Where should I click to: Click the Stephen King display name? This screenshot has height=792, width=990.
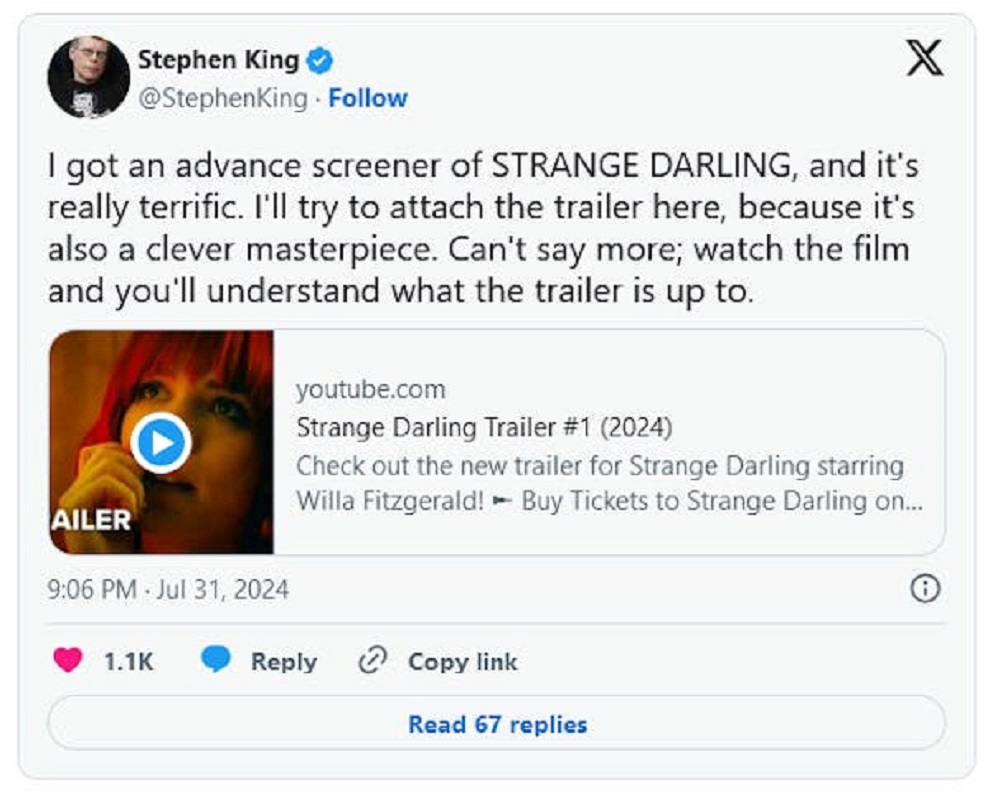coord(218,60)
